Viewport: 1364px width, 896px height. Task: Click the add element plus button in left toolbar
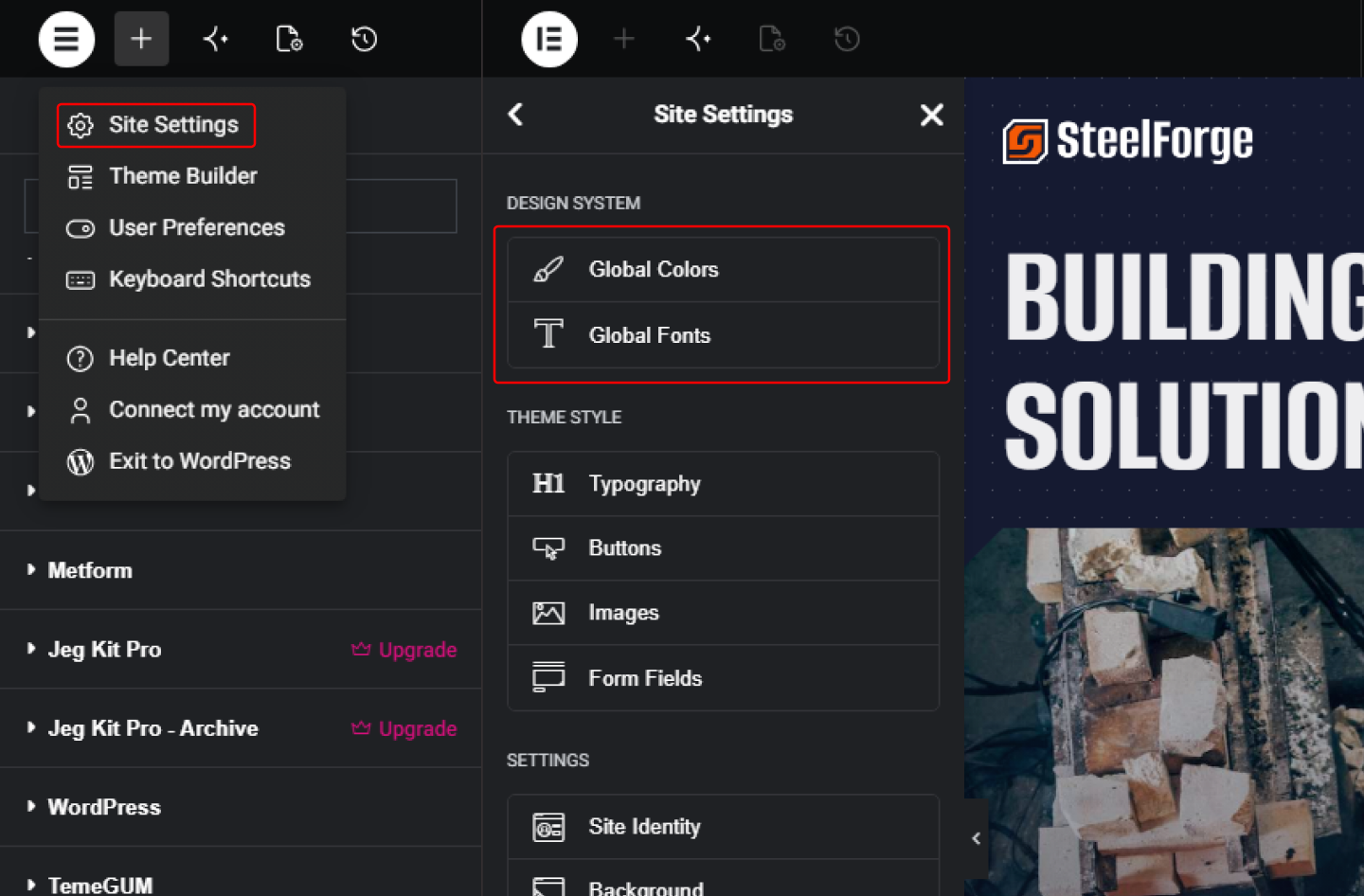coord(141,39)
